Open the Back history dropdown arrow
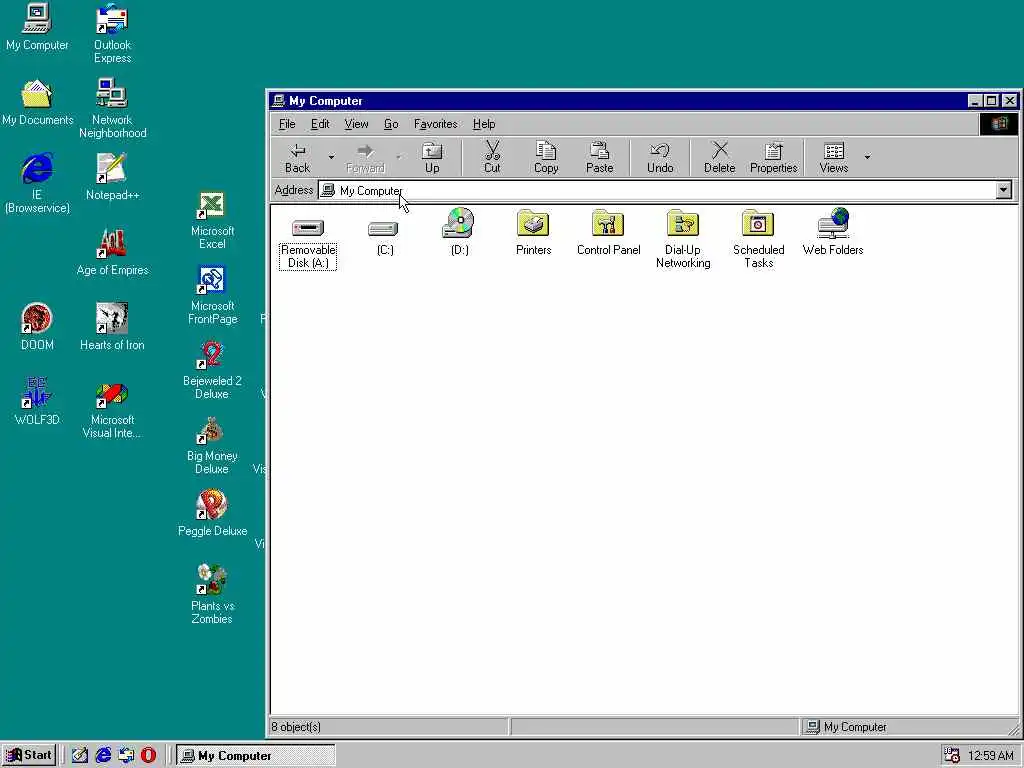Viewport: 1024px width, 768px height. tap(331, 157)
